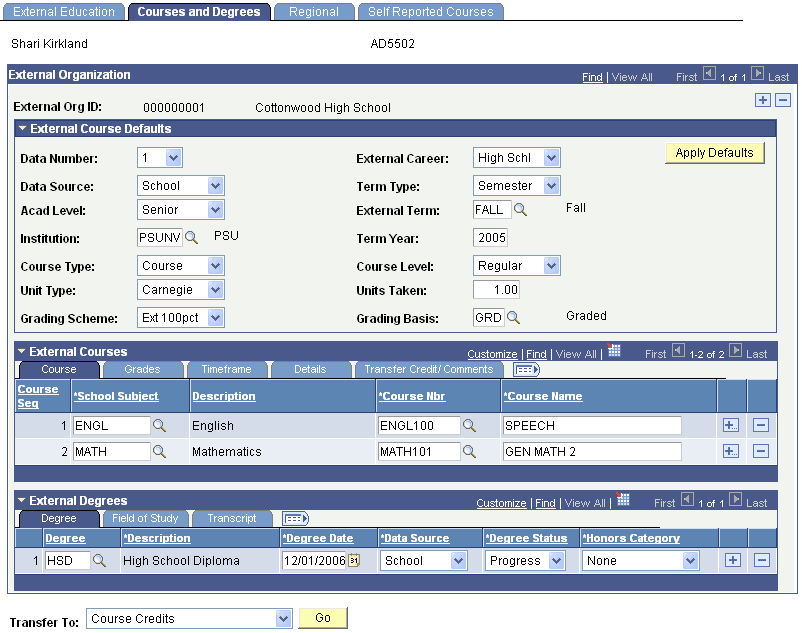
Task: Collapse the External Course Defaults section
Action: pyautogui.click(x=23, y=128)
